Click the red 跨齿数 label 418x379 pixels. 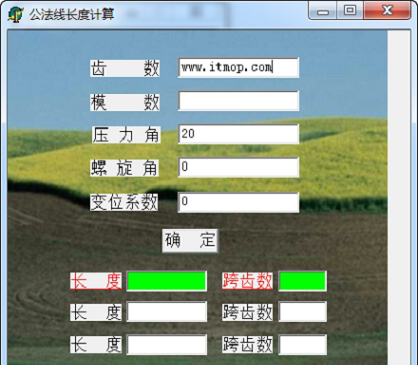coord(247,281)
